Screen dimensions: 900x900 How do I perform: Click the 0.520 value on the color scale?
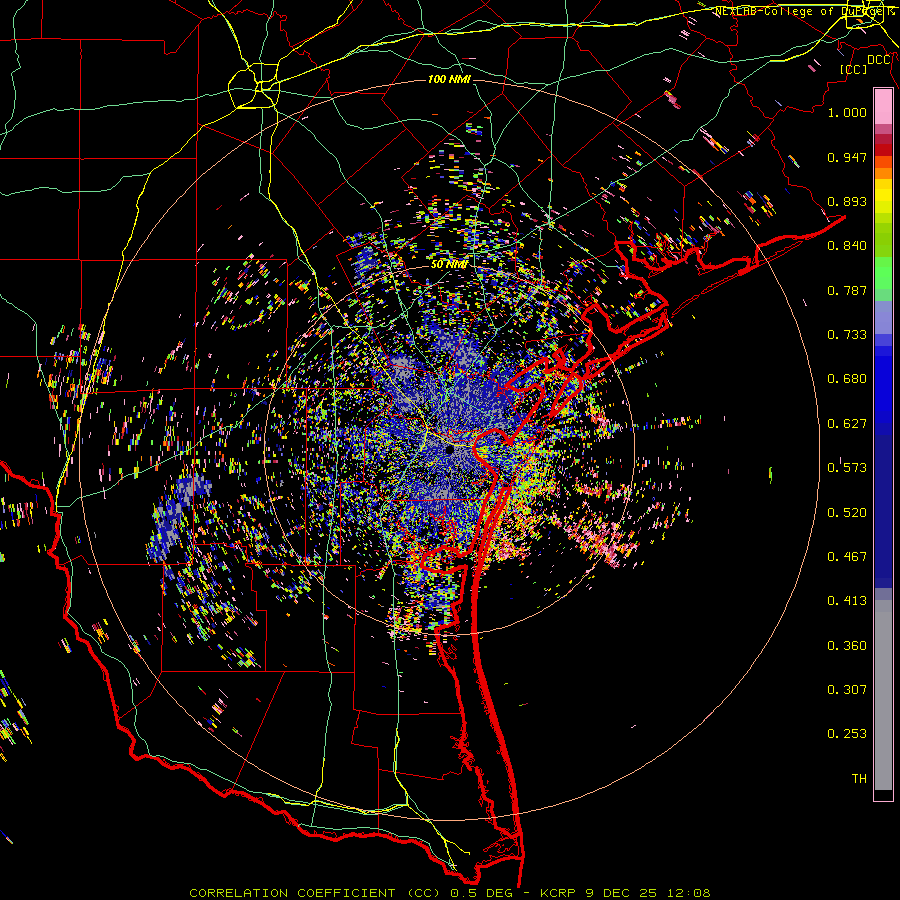[x=847, y=513]
